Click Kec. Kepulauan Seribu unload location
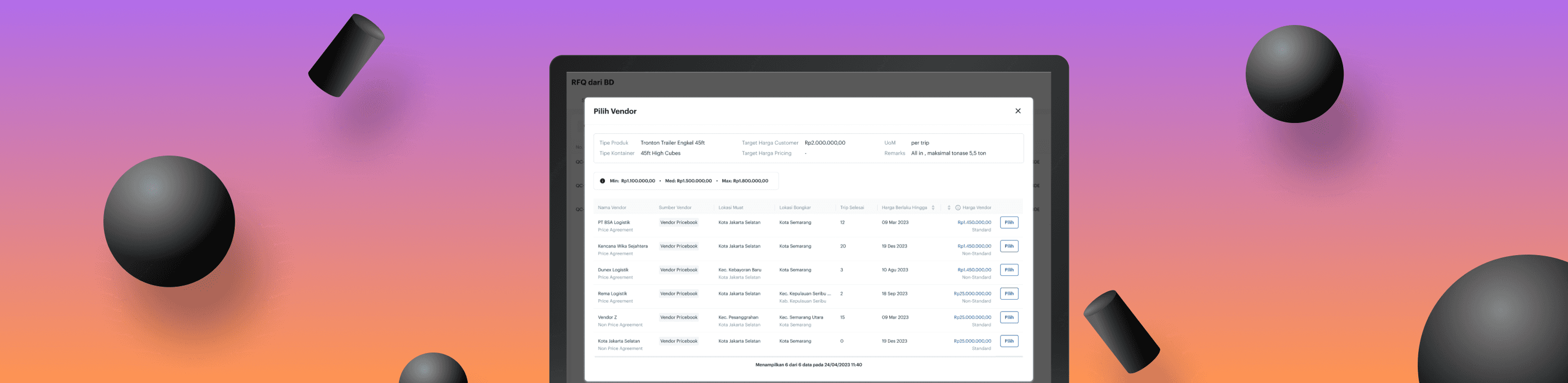Image resolution: width=1568 pixels, height=383 pixels. pos(805,294)
